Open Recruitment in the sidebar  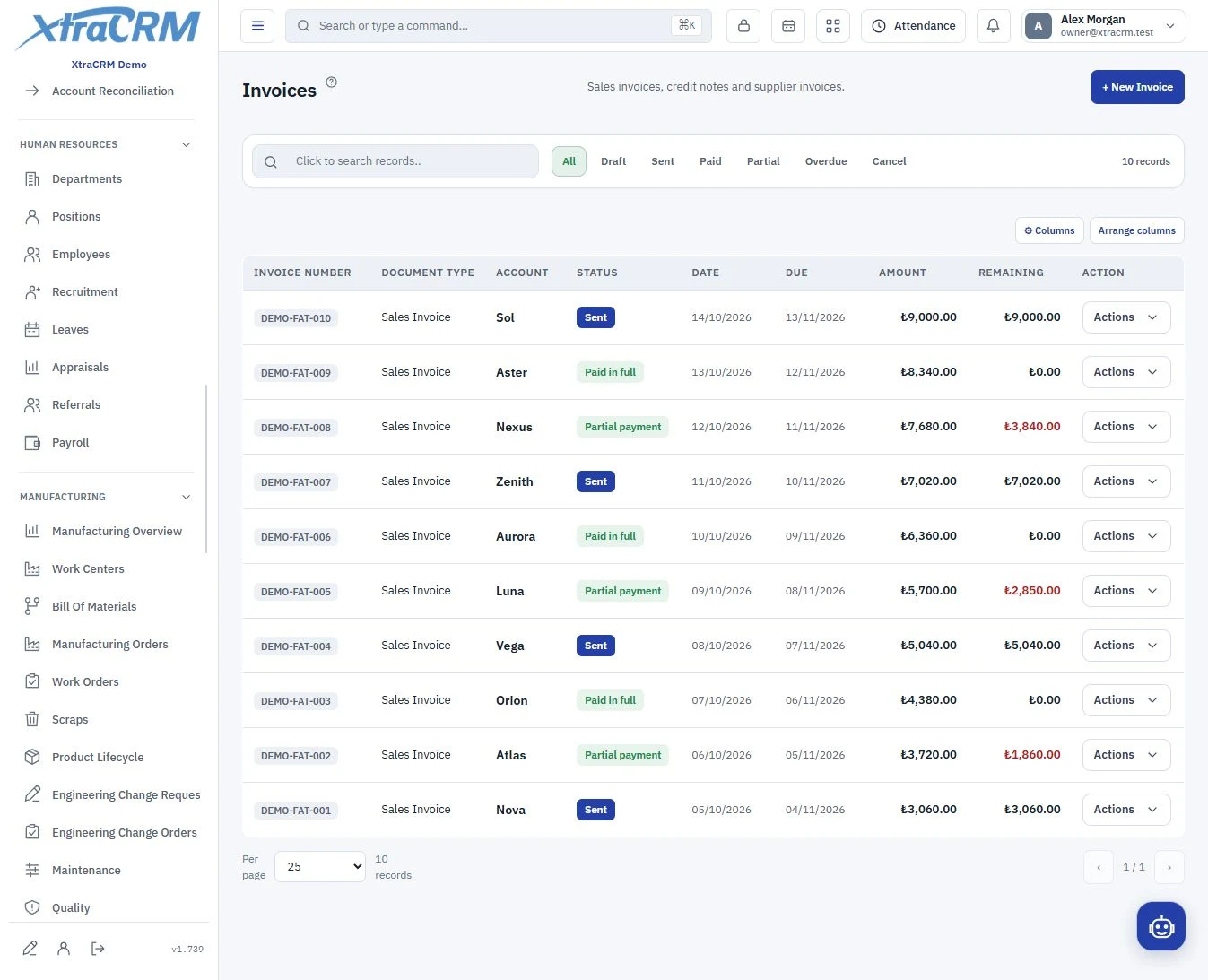pos(85,292)
